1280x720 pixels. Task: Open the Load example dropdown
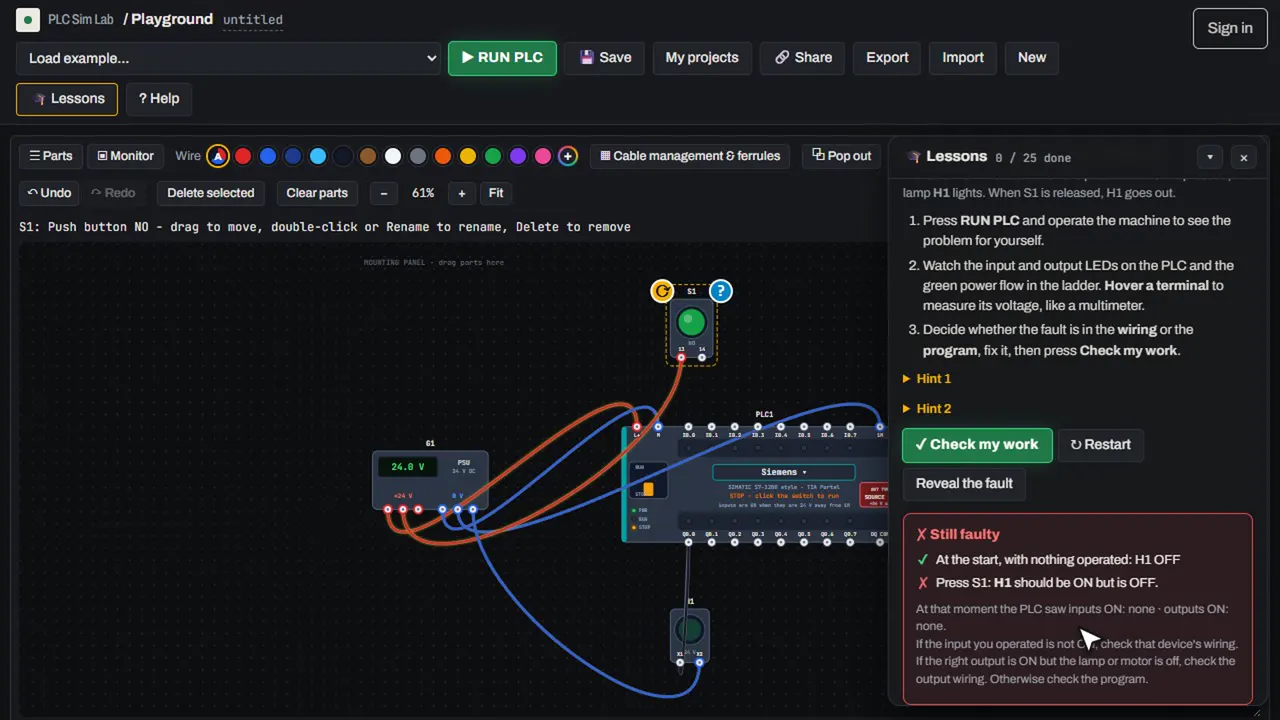click(229, 58)
